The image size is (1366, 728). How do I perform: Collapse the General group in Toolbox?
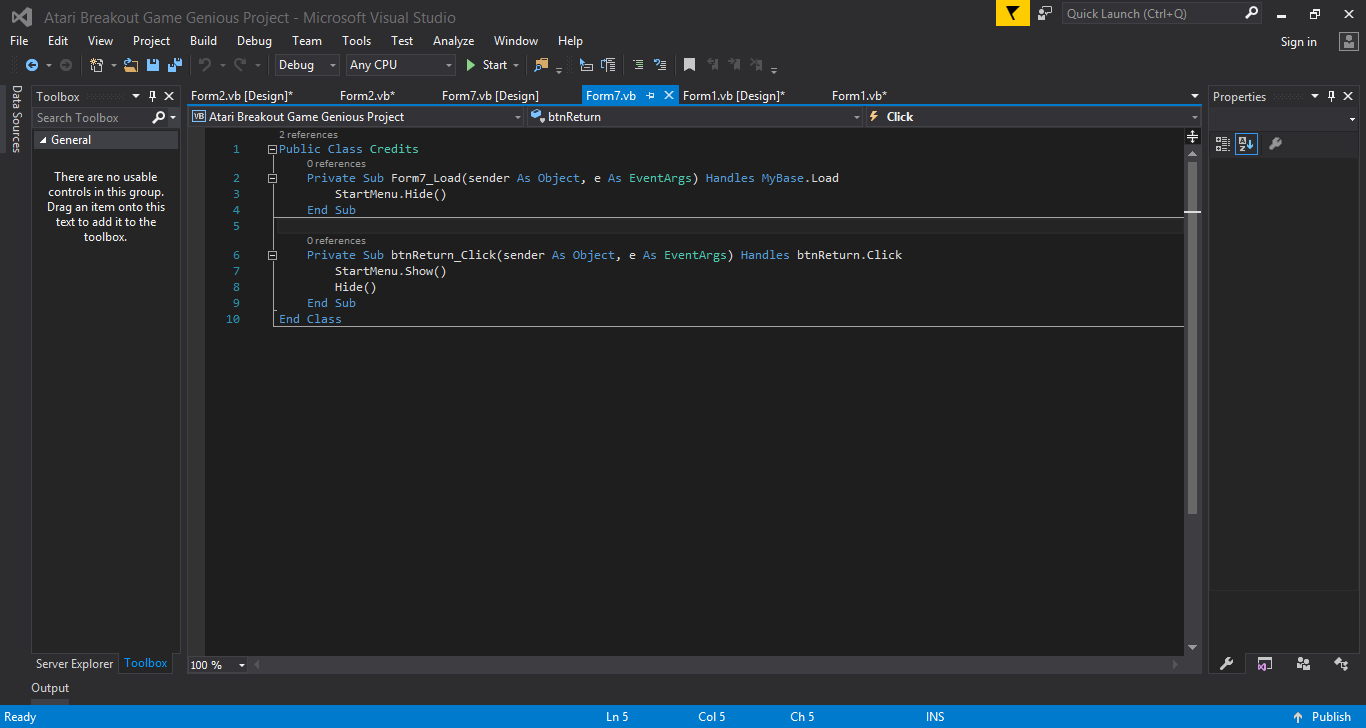pyautogui.click(x=42, y=140)
